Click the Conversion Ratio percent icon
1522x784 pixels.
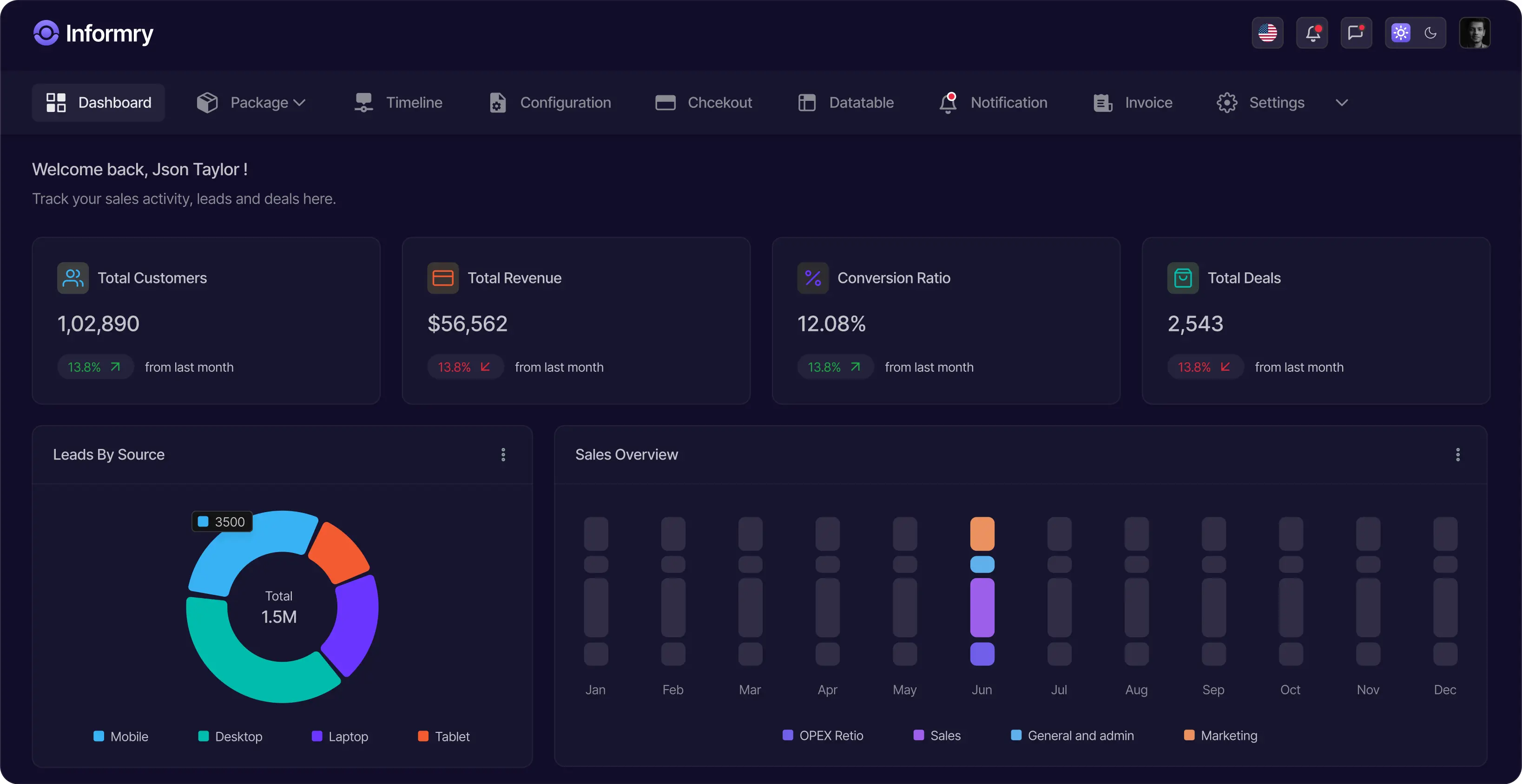click(x=812, y=278)
